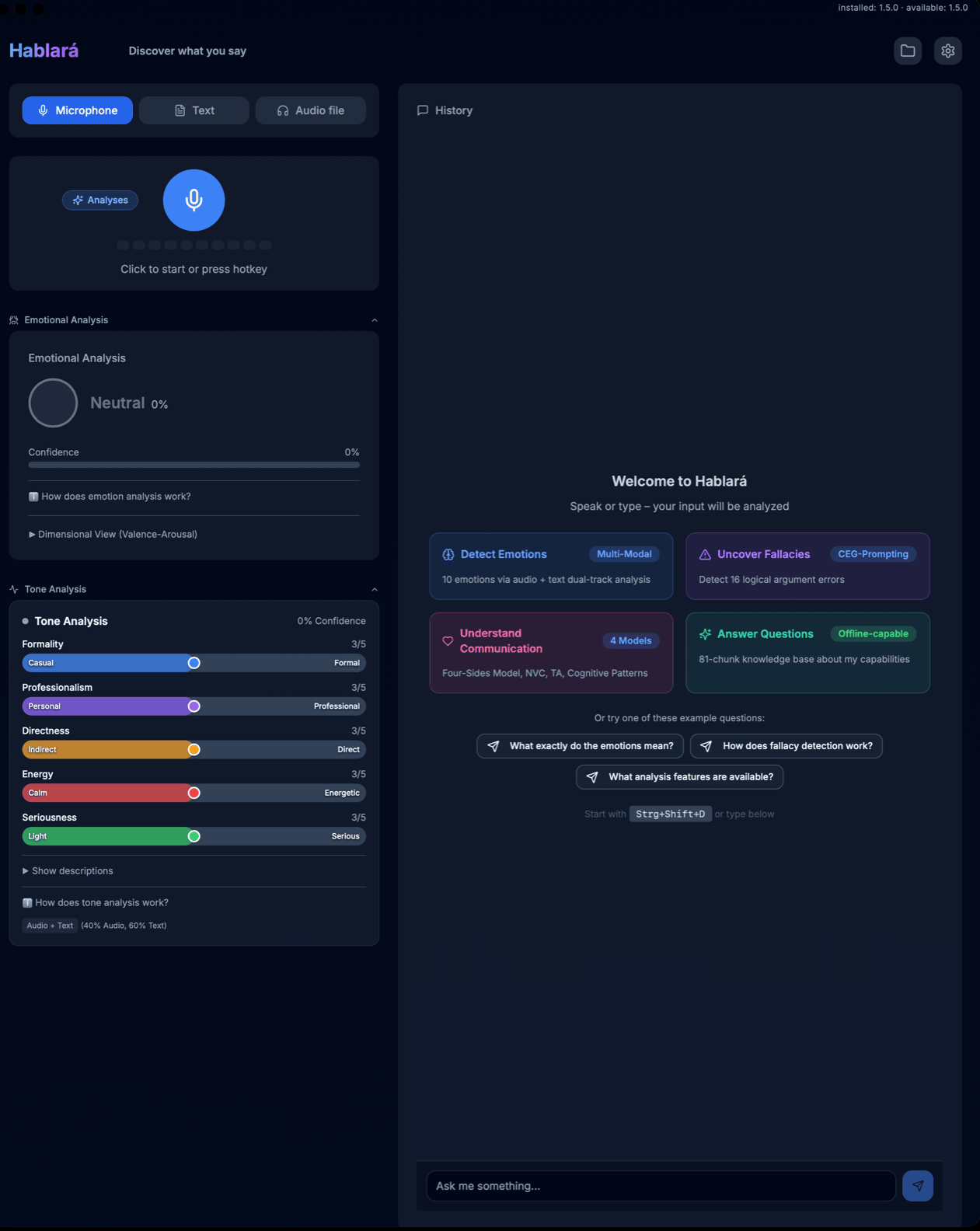Viewport: 980px width, 1231px height.
Task: Open the Understand Communication card
Action: point(551,653)
